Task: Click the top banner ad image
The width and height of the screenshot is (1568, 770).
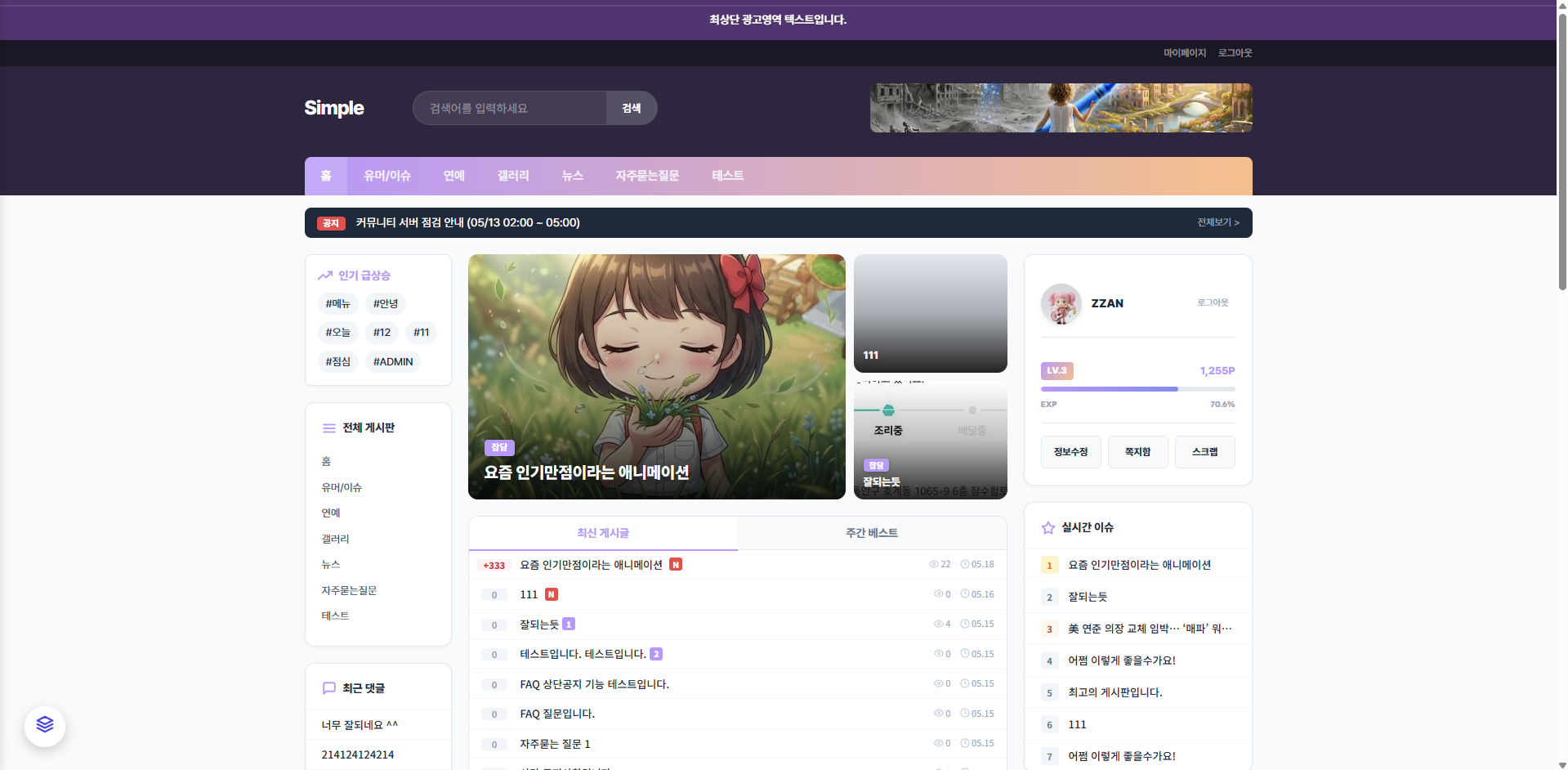Action: pos(1061,108)
